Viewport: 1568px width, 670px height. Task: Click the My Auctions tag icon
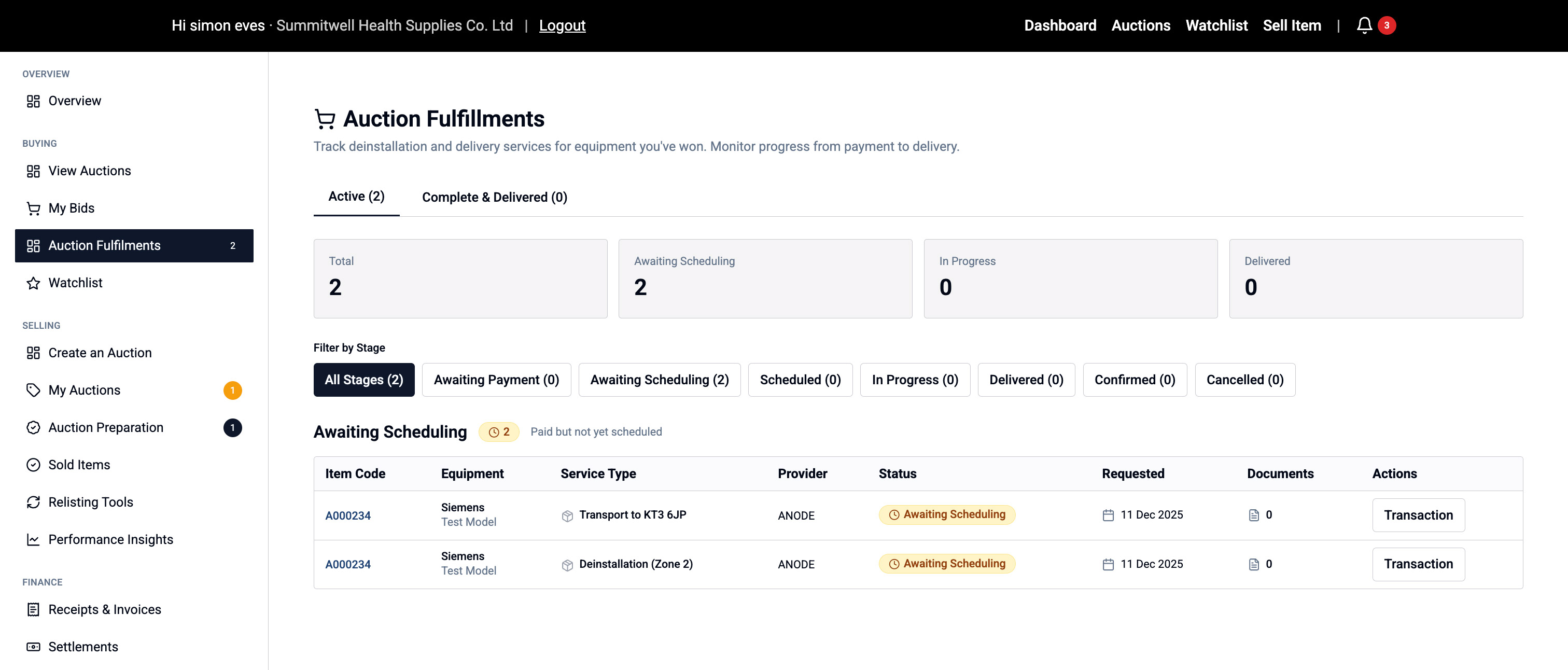coord(33,390)
